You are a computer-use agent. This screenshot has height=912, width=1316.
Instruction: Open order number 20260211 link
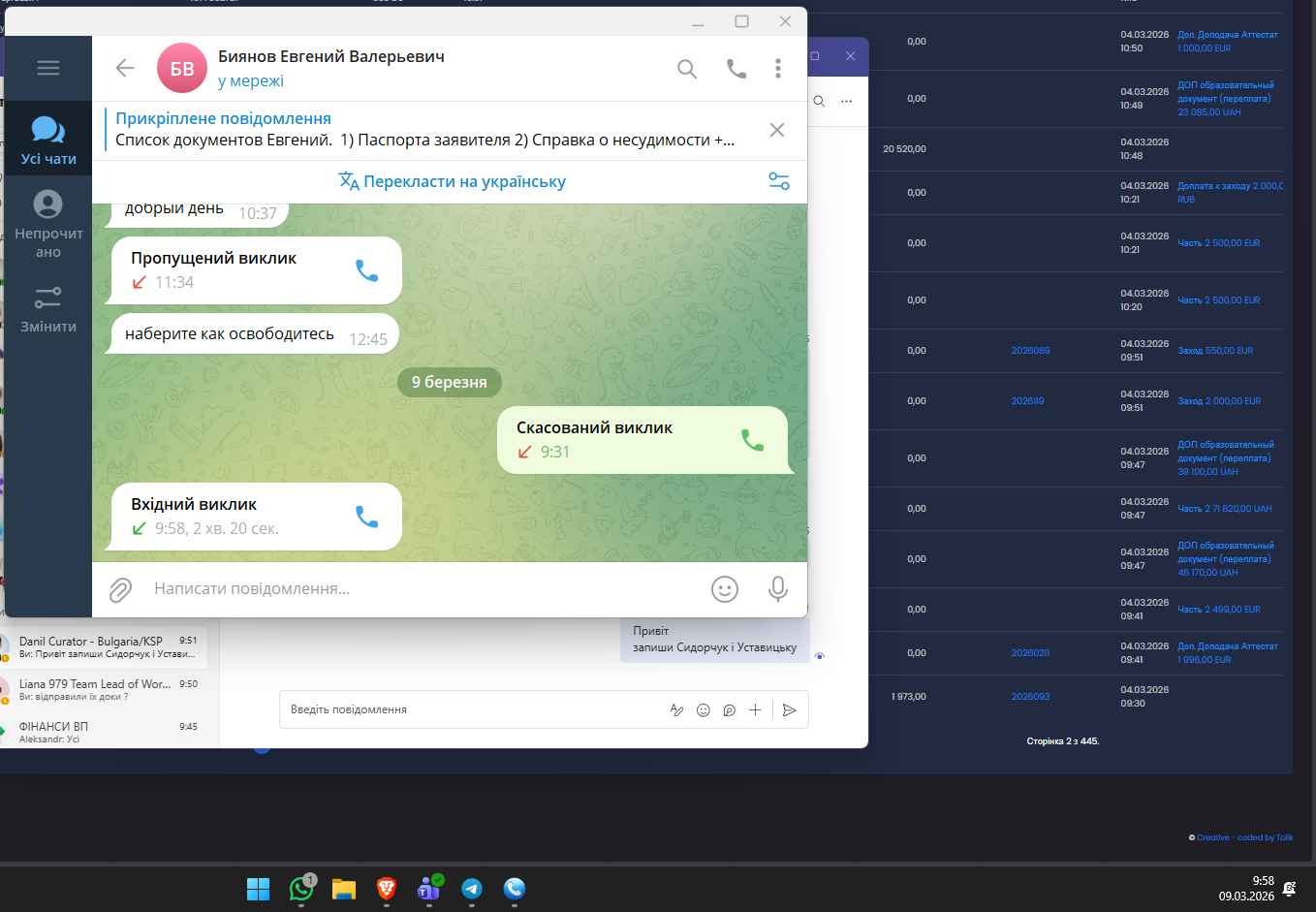(1030, 653)
